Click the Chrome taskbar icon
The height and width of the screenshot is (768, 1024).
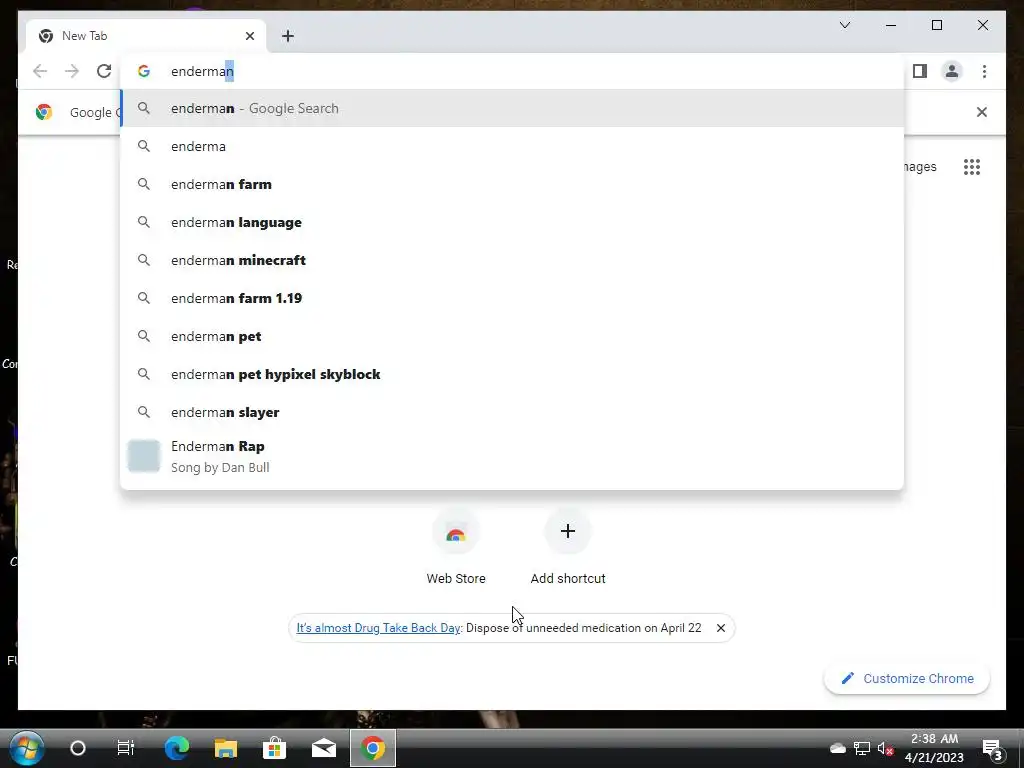pos(373,748)
